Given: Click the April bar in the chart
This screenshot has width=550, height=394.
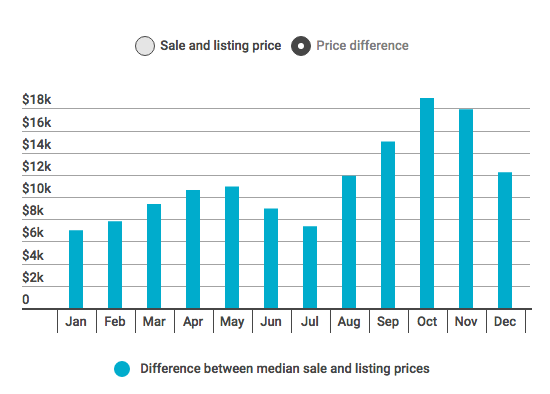Looking at the screenshot, I should coord(193,249).
